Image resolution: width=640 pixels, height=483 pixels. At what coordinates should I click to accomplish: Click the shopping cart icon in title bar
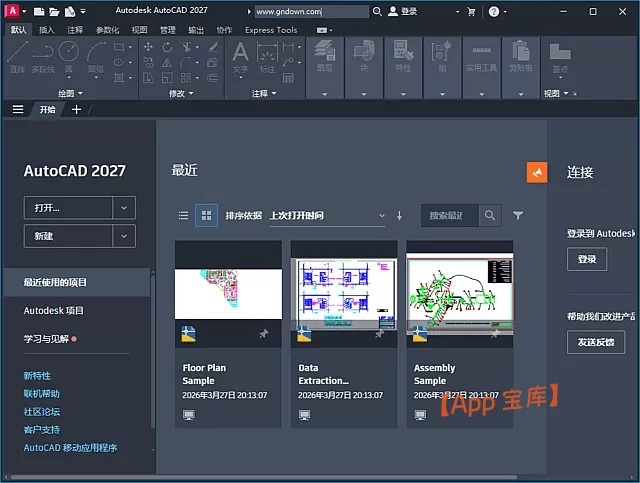[471, 12]
